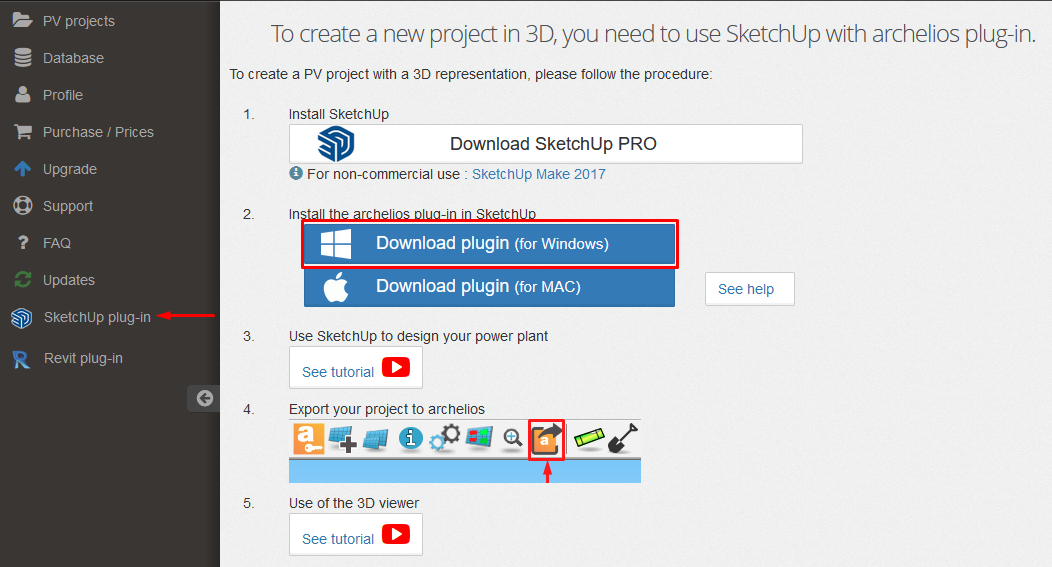Click the Windows logo on download button

tap(336, 244)
